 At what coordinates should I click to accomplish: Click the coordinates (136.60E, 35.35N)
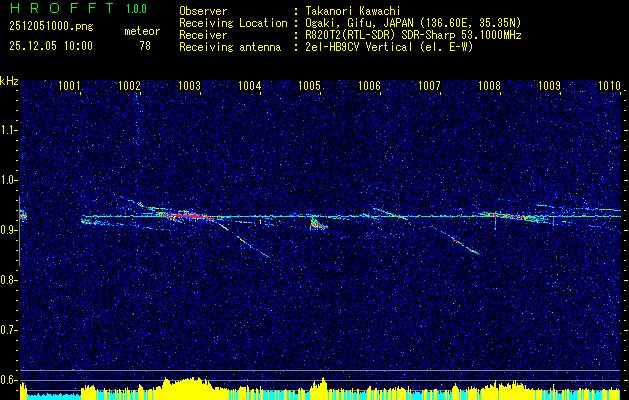[x=473, y=23]
